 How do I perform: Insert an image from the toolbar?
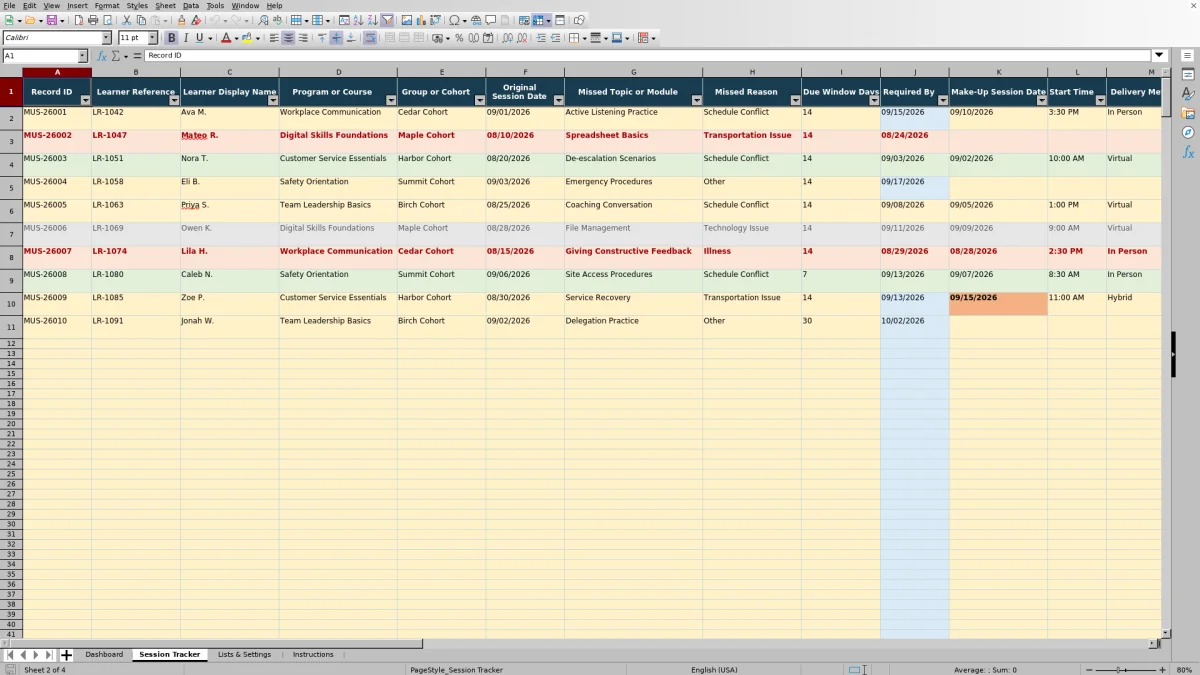[406, 20]
